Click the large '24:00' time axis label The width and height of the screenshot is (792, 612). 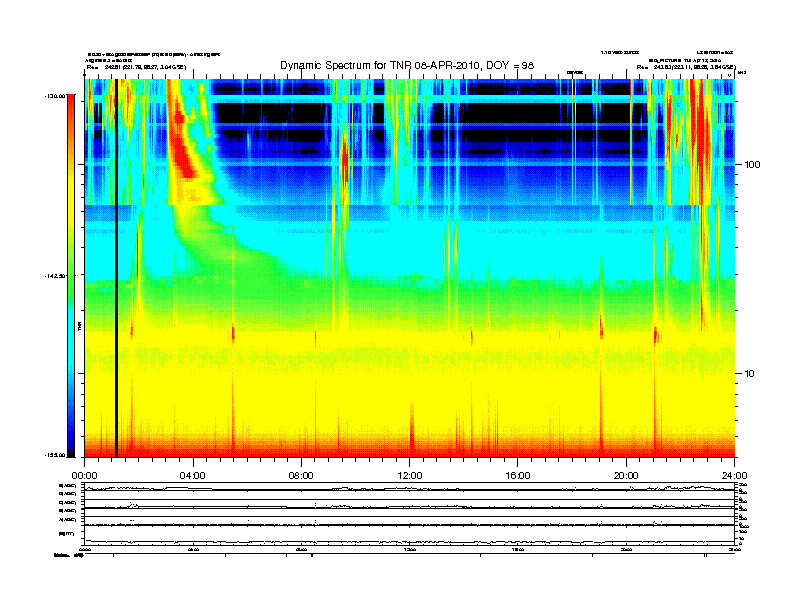pyautogui.click(x=734, y=475)
